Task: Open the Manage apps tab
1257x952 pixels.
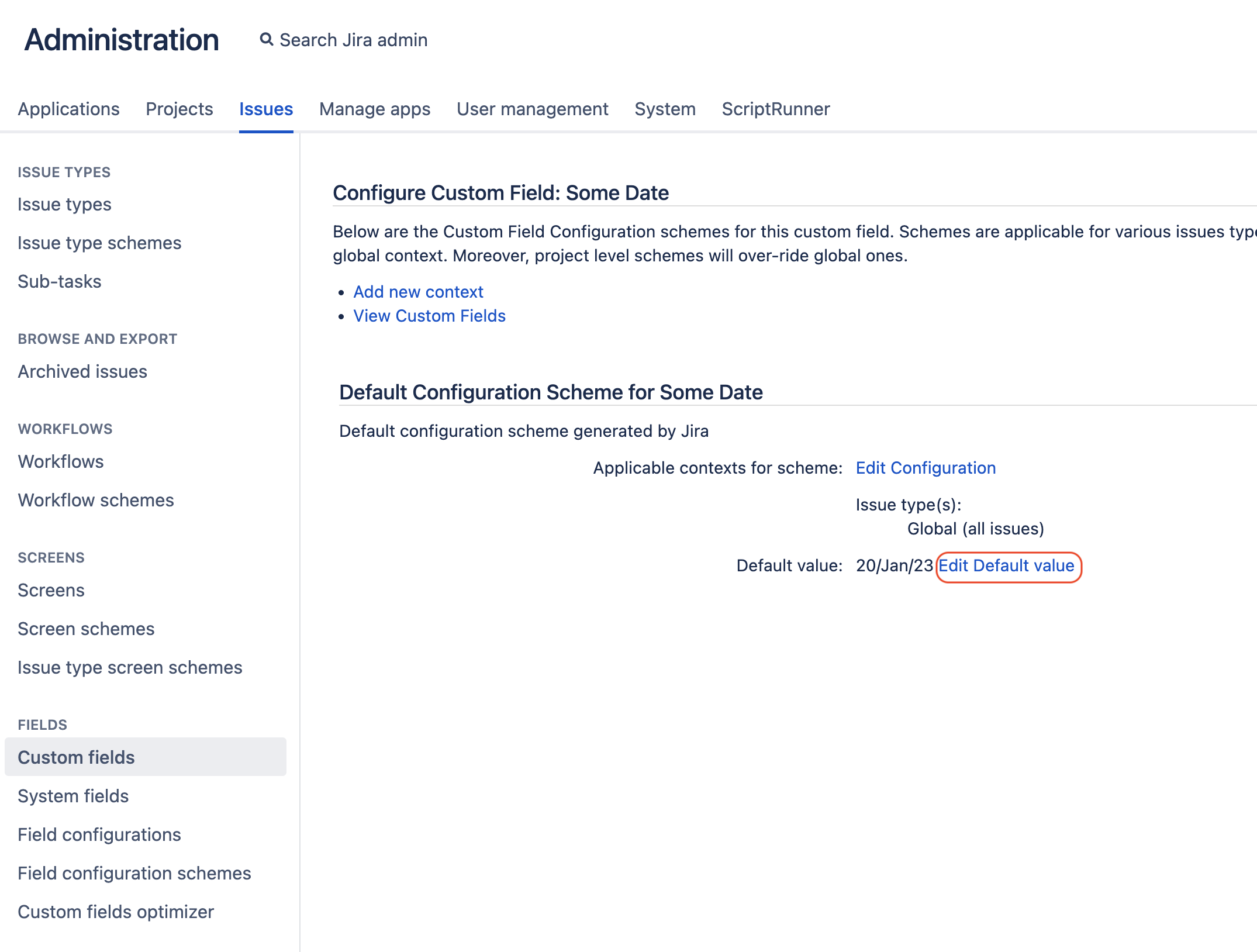Action: coord(374,109)
